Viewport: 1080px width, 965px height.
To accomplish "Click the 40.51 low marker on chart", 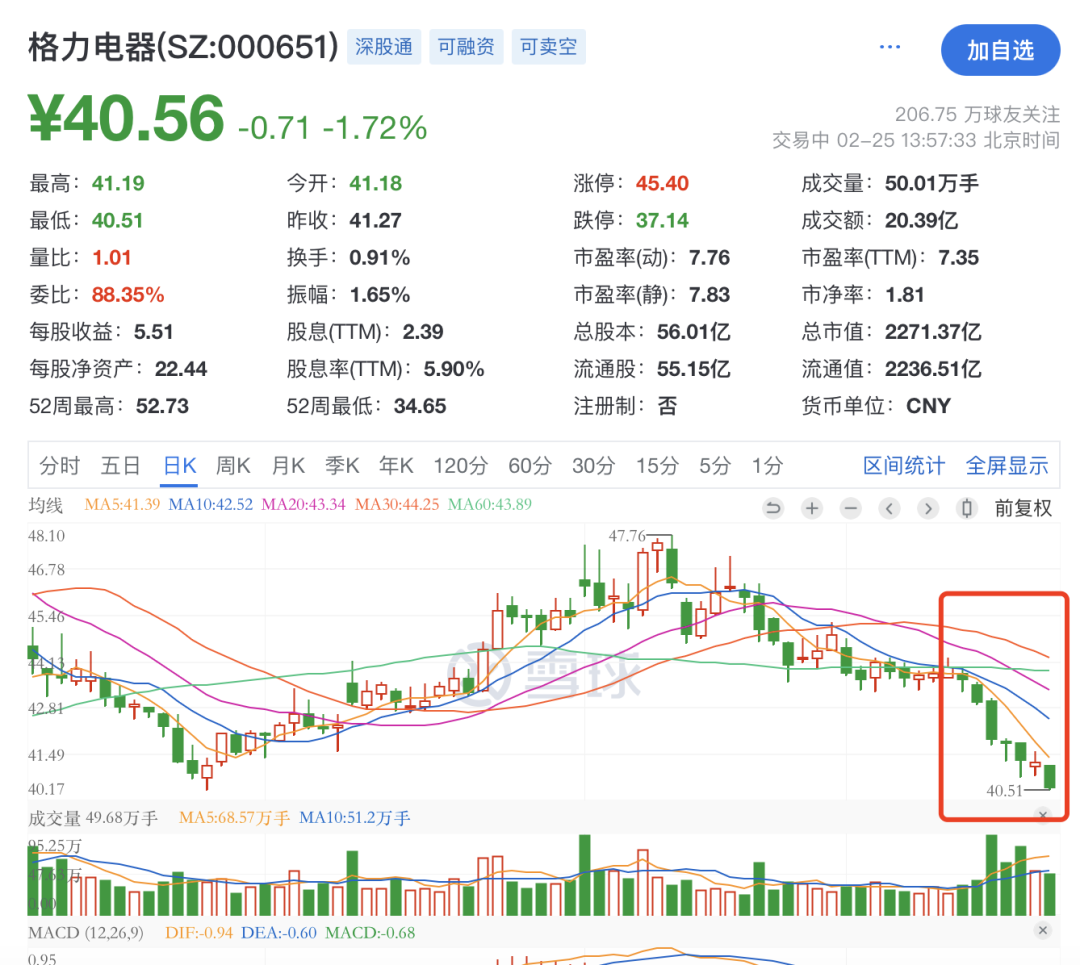I will (x=1004, y=791).
